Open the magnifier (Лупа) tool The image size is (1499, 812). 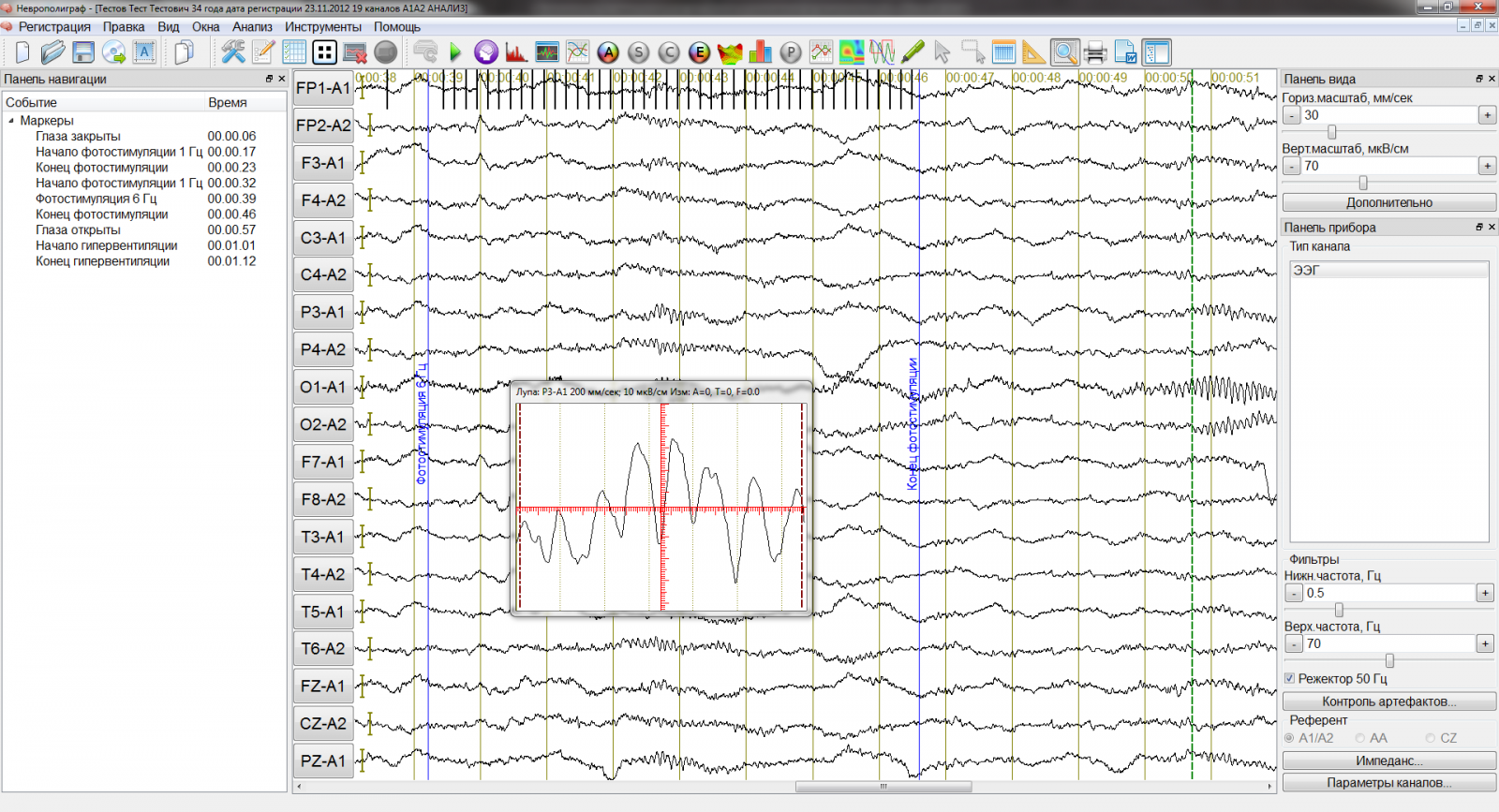point(1064,52)
